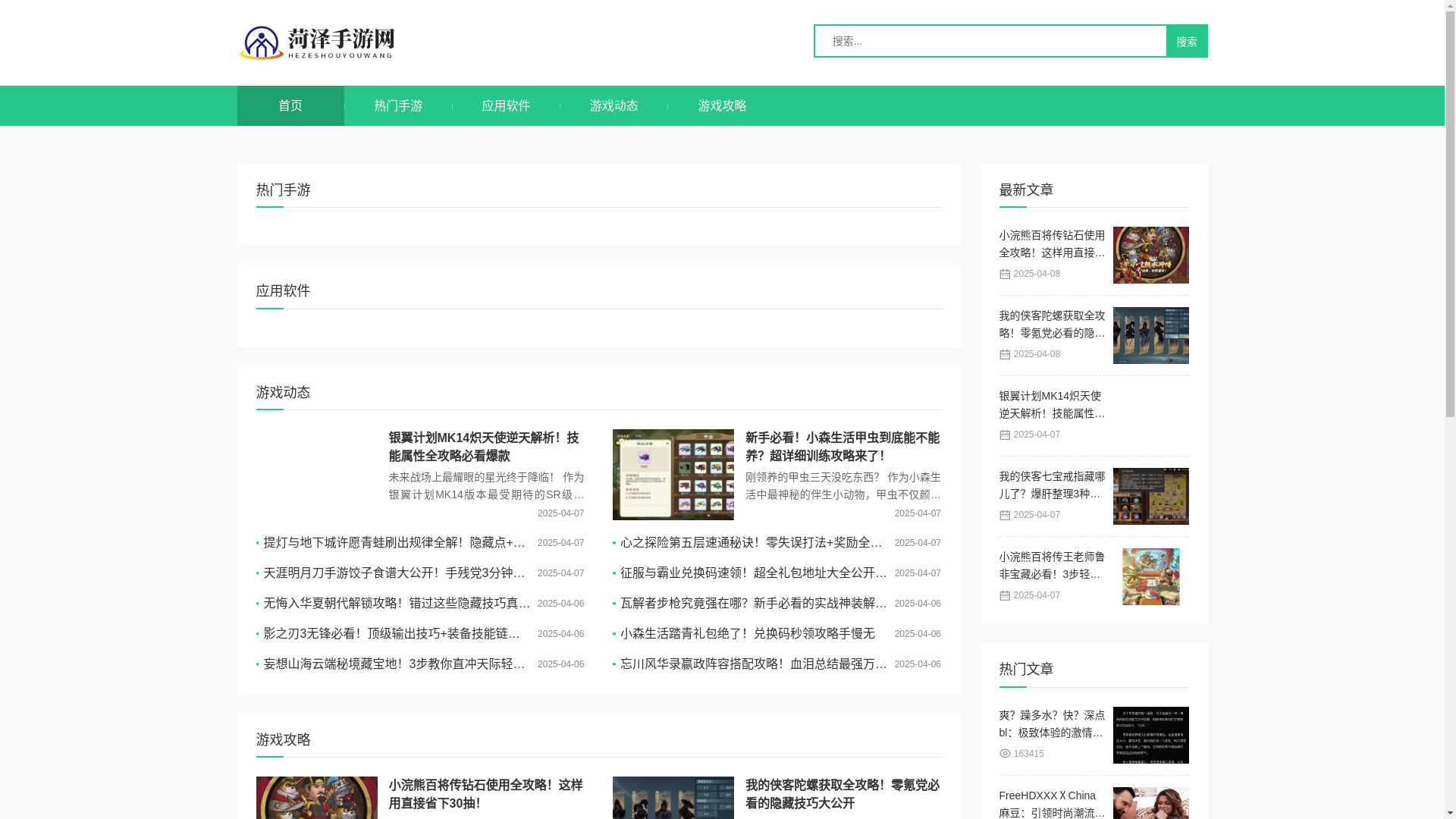Open sidebar article 我的侠客七宝戒指藏哪儿了
The width and height of the screenshot is (1456, 819).
pos(1052,485)
